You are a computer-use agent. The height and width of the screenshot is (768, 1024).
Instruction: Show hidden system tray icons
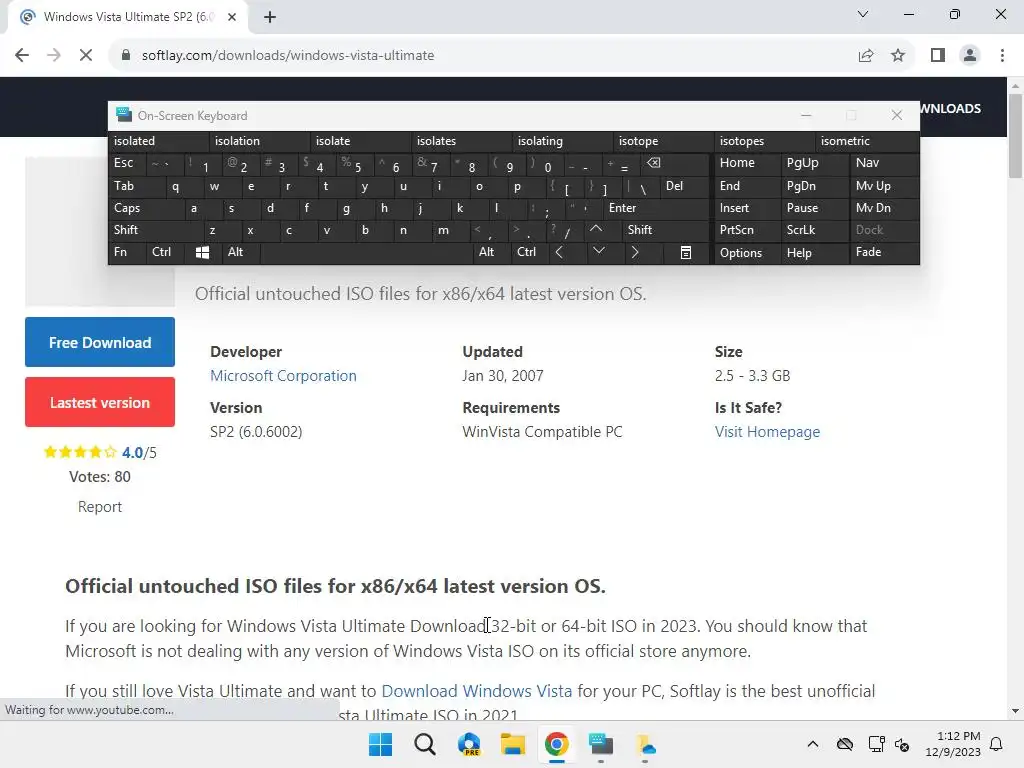coord(812,744)
